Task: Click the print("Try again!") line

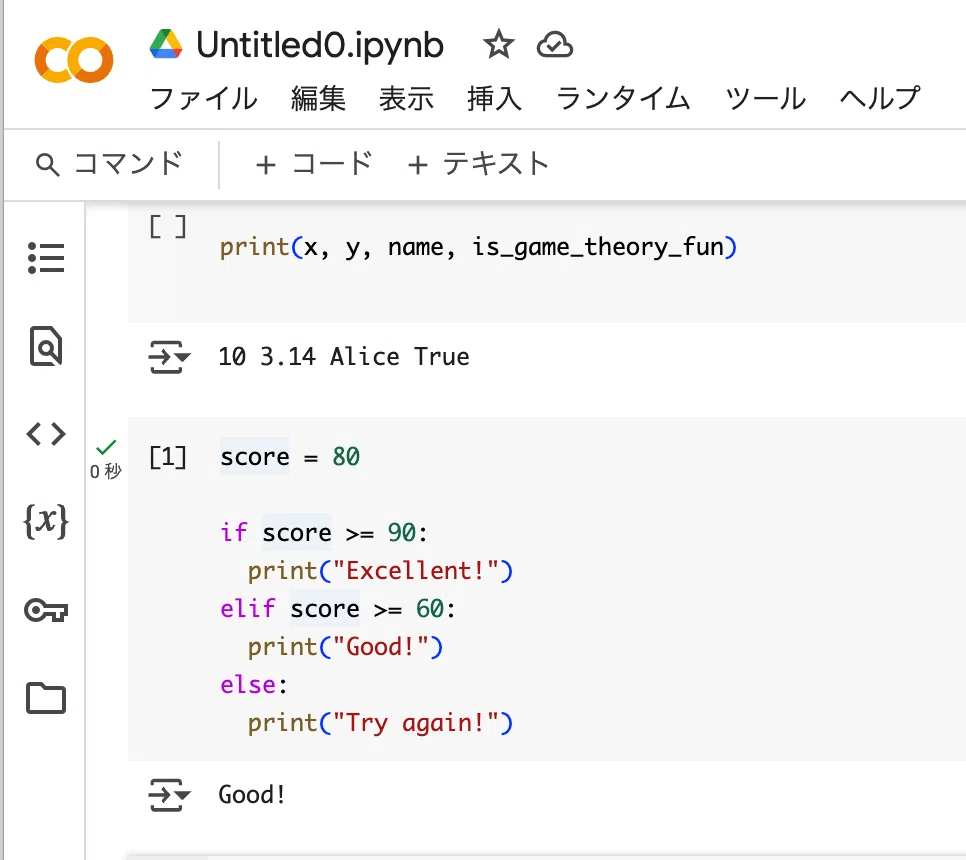Action: pos(380,723)
